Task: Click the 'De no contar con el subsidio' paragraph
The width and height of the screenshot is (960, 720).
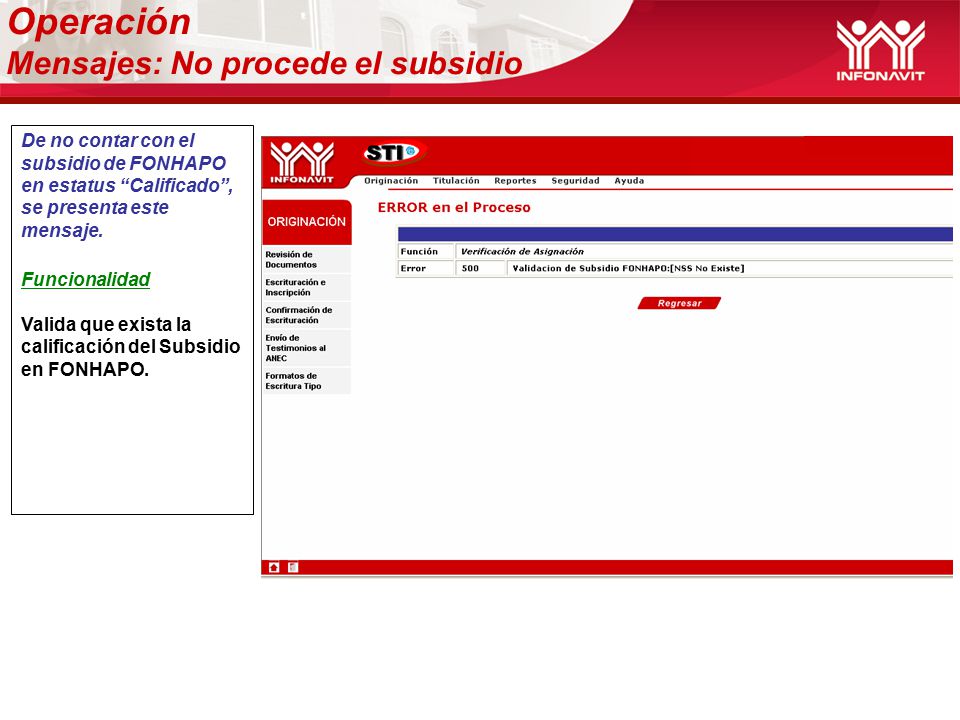Action: (x=127, y=186)
